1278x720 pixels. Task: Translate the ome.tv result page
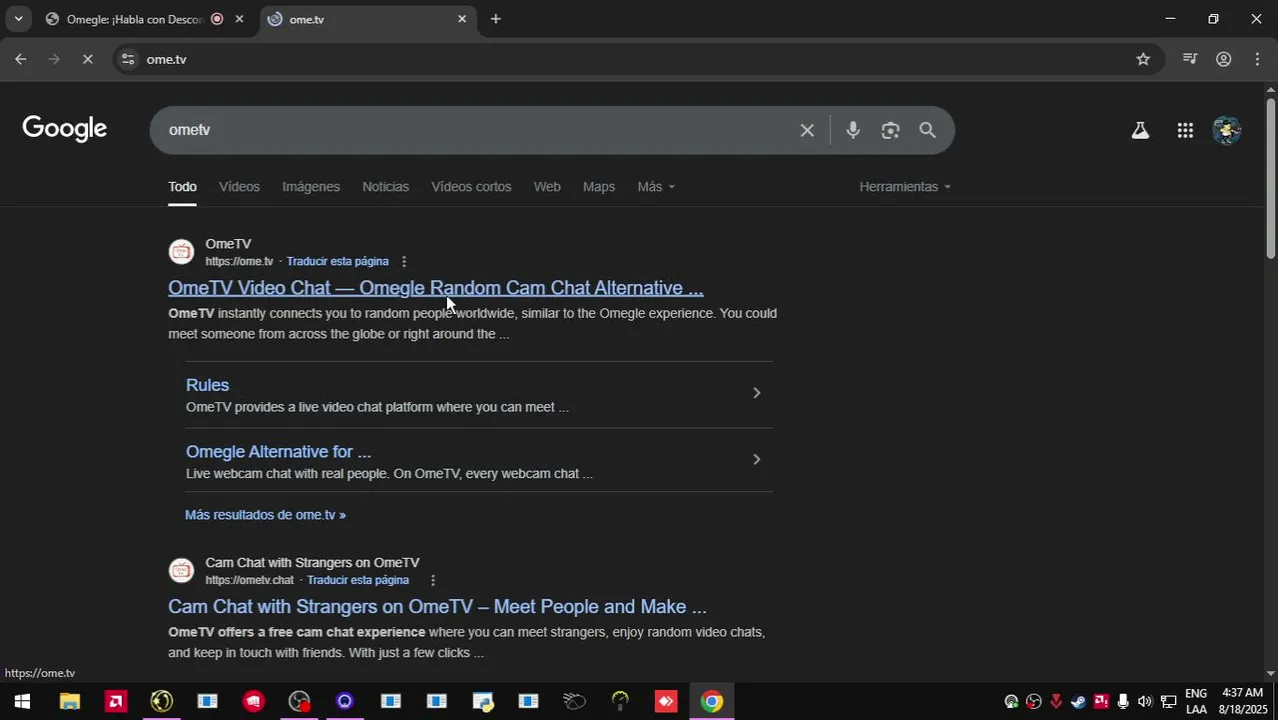(337, 262)
